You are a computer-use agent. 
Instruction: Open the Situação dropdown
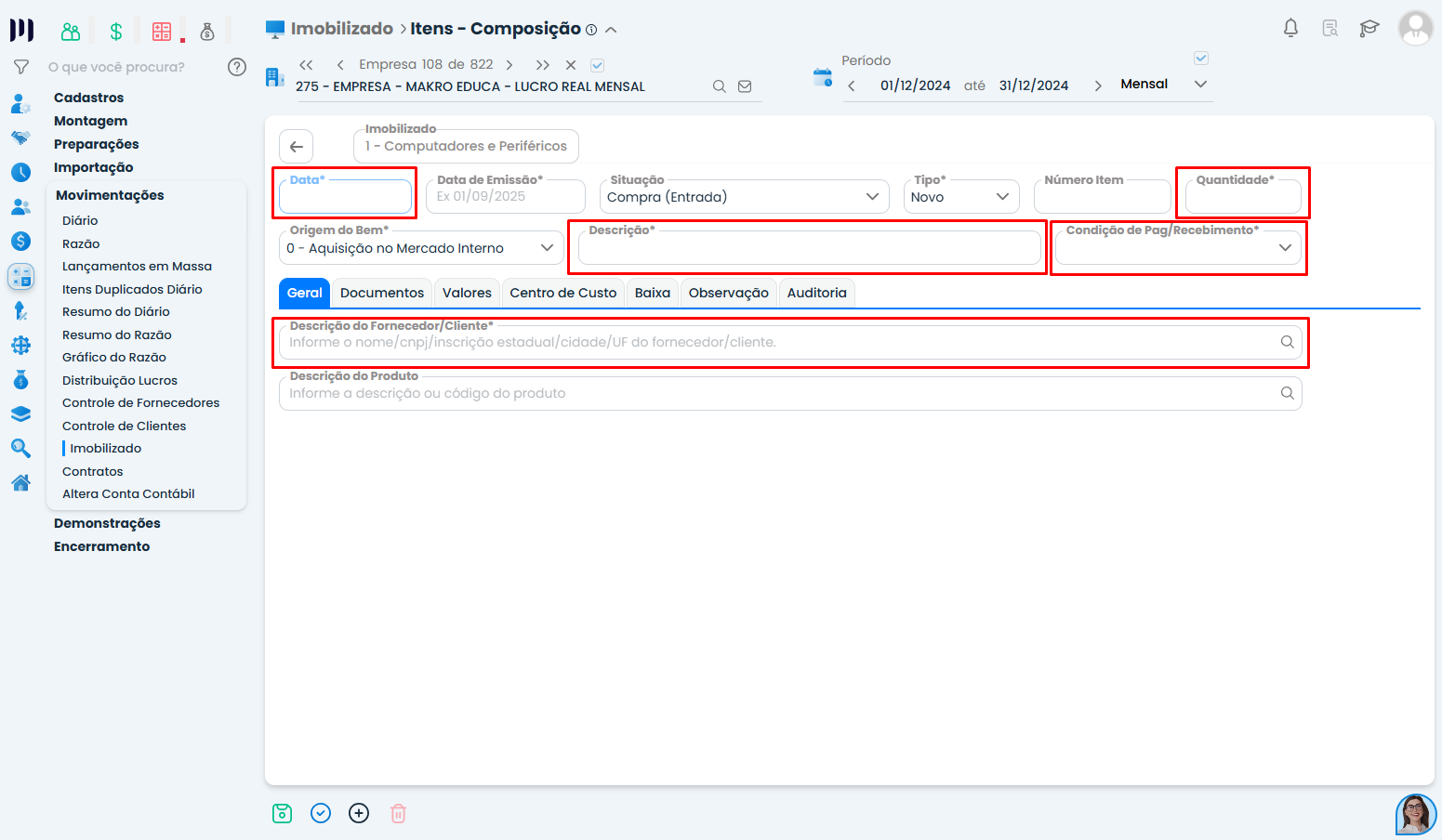point(743,197)
